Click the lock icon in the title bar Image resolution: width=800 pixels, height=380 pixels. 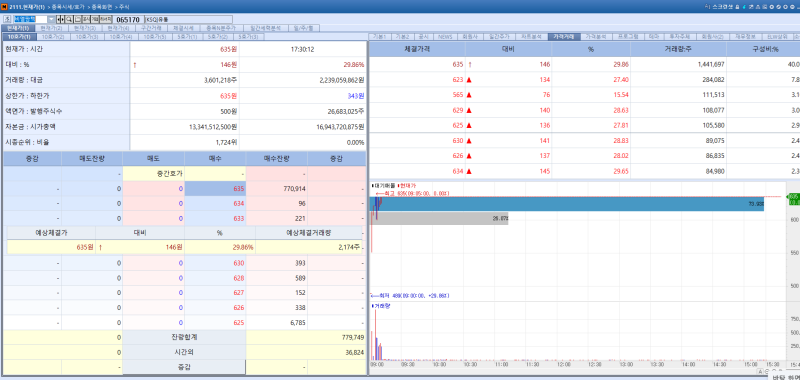pyautogui.click(x=737, y=7)
